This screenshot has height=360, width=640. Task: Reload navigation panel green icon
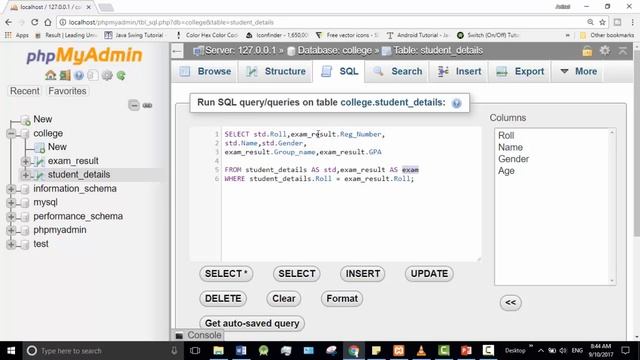tap(121, 75)
